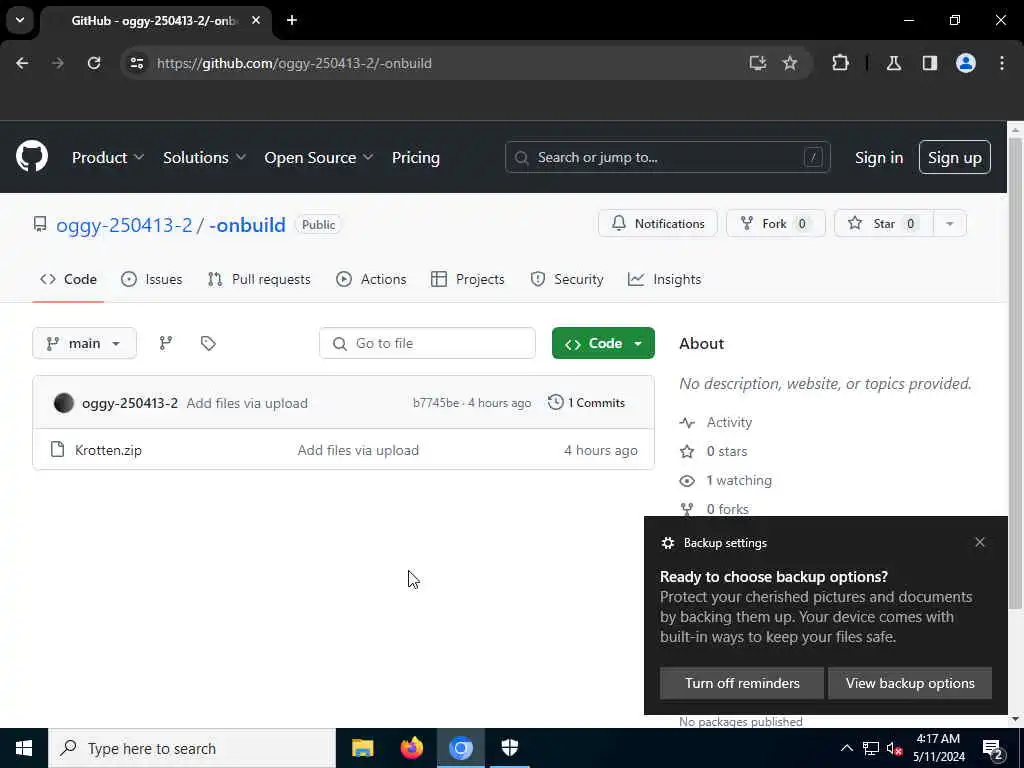Click Sign in
The width and height of the screenshot is (1024, 768).
point(879,157)
